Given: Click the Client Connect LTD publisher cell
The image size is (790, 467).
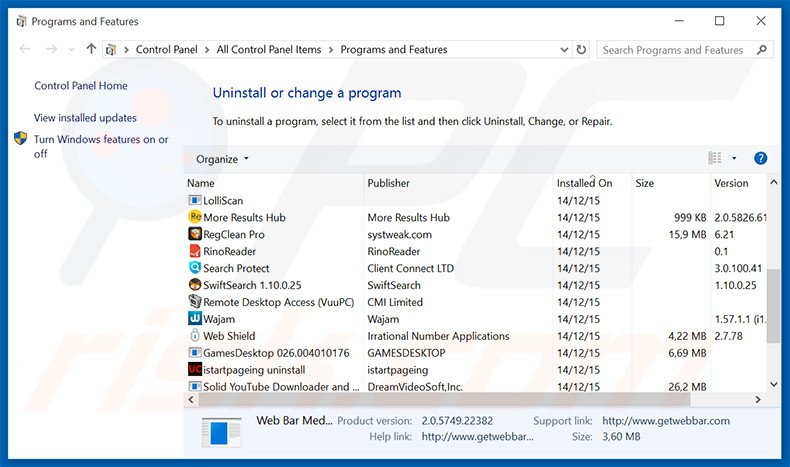Looking at the screenshot, I should click(411, 268).
